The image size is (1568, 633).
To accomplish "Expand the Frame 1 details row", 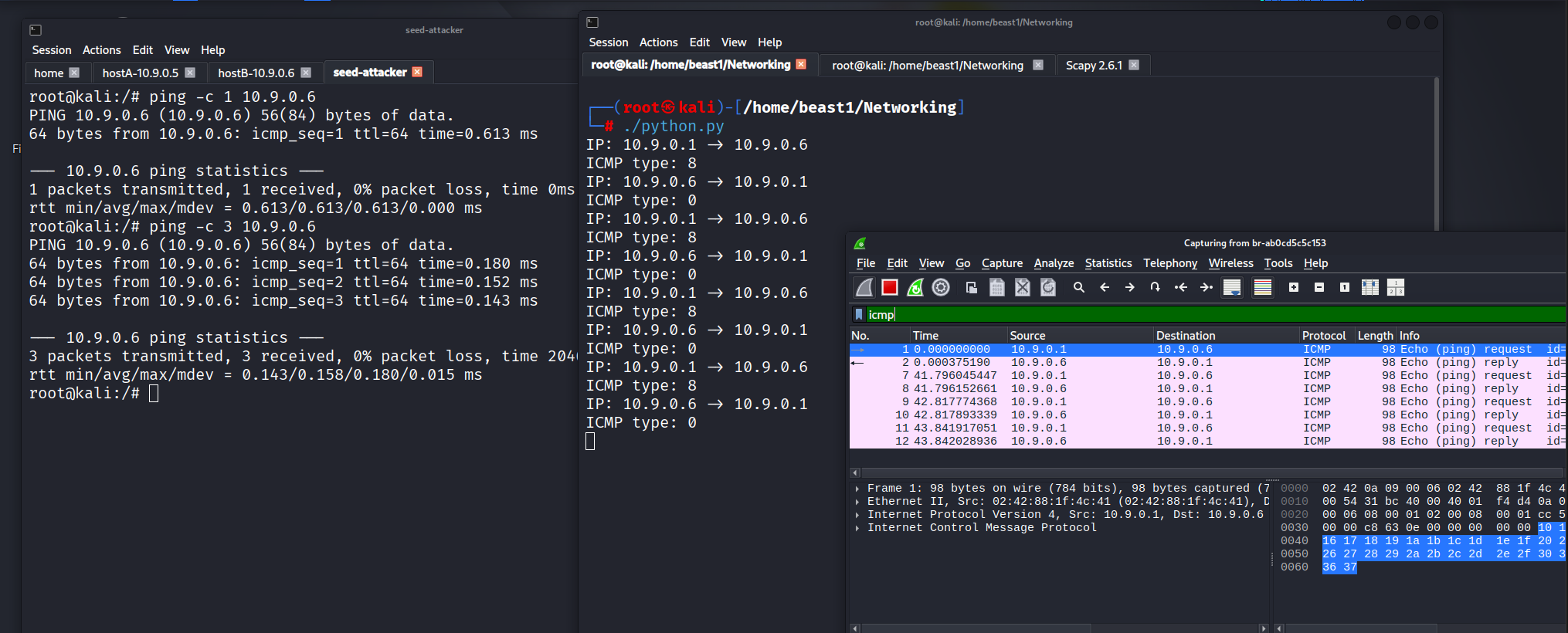I will click(x=857, y=489).
